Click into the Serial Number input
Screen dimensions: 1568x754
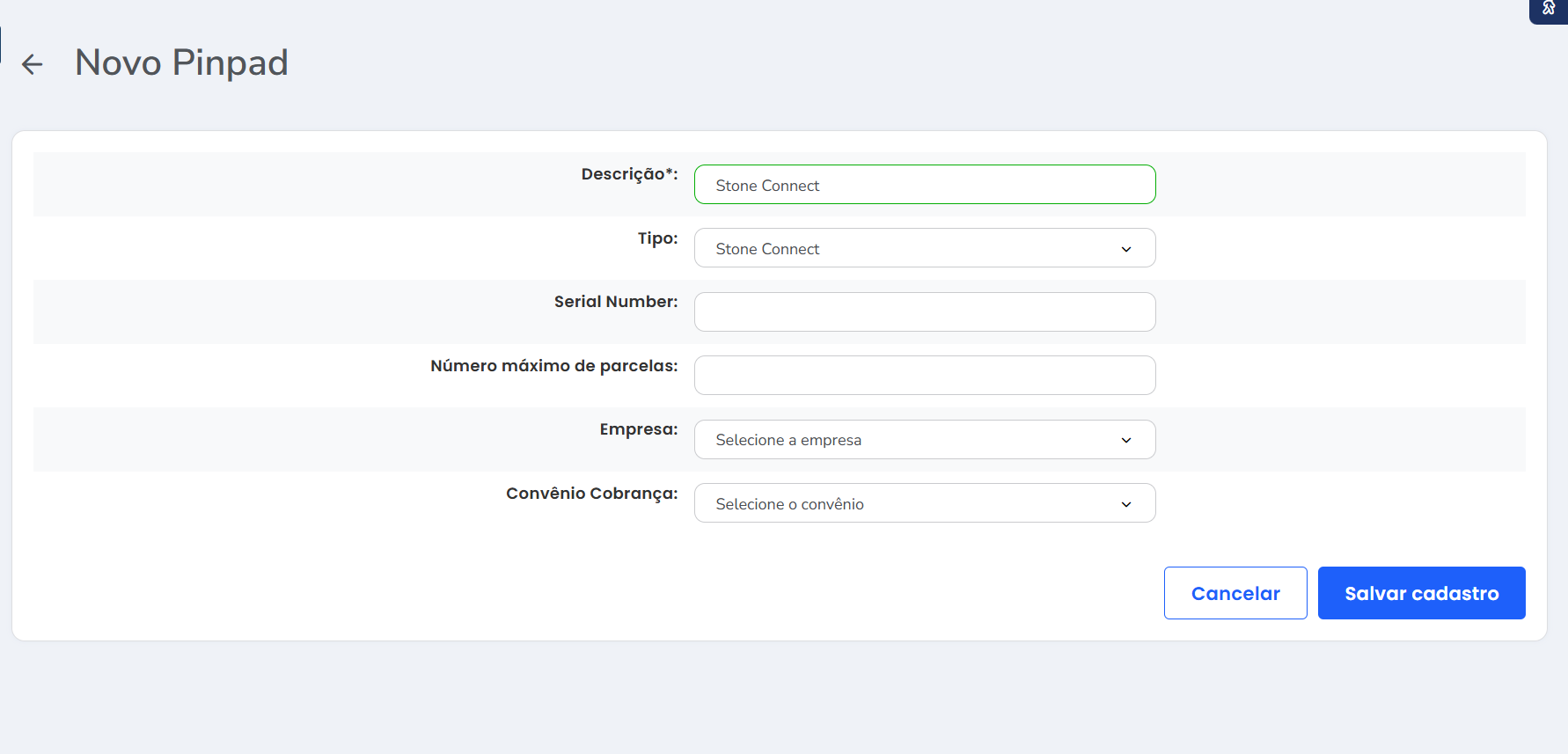coord(924,312)
